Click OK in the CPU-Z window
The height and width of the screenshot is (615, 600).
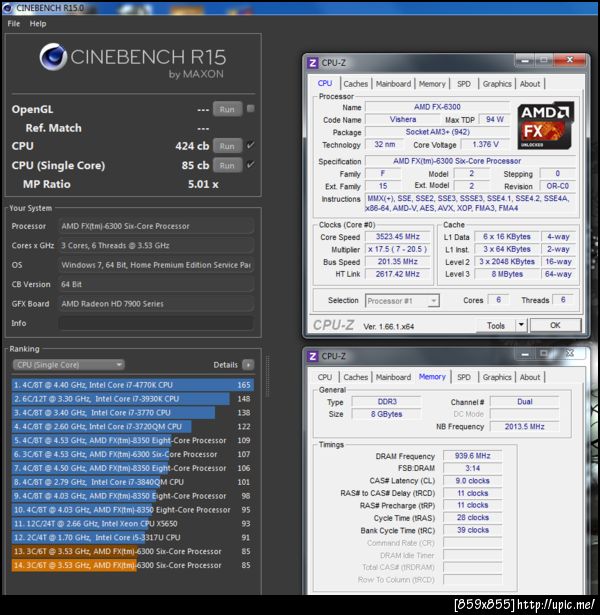555,325
